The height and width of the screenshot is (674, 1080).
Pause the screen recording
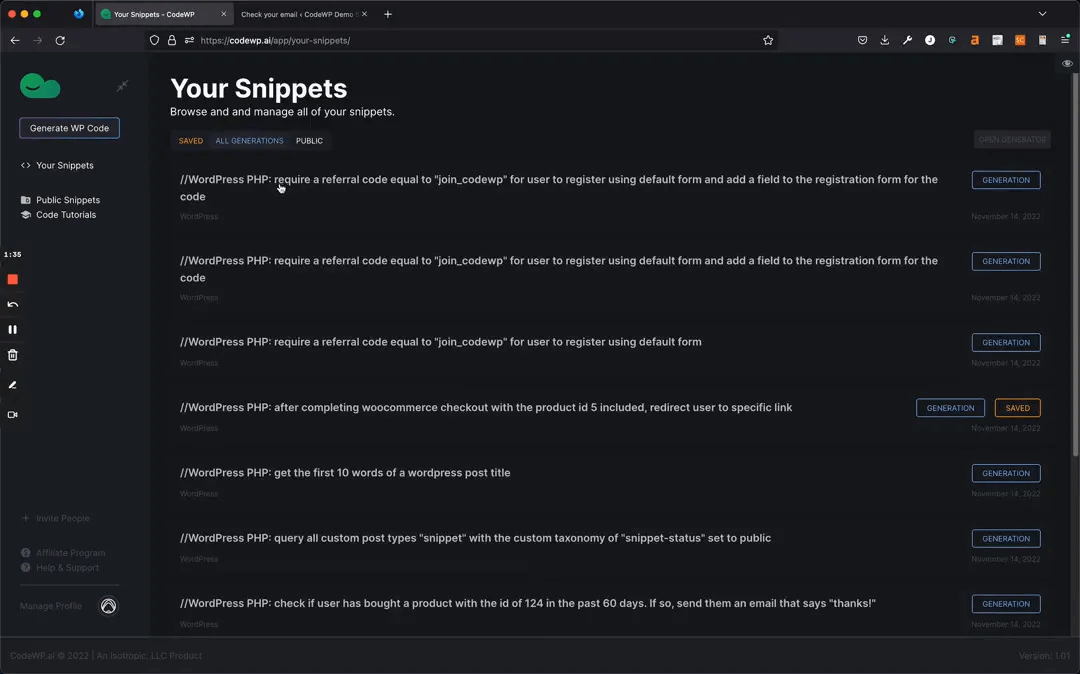13,329
